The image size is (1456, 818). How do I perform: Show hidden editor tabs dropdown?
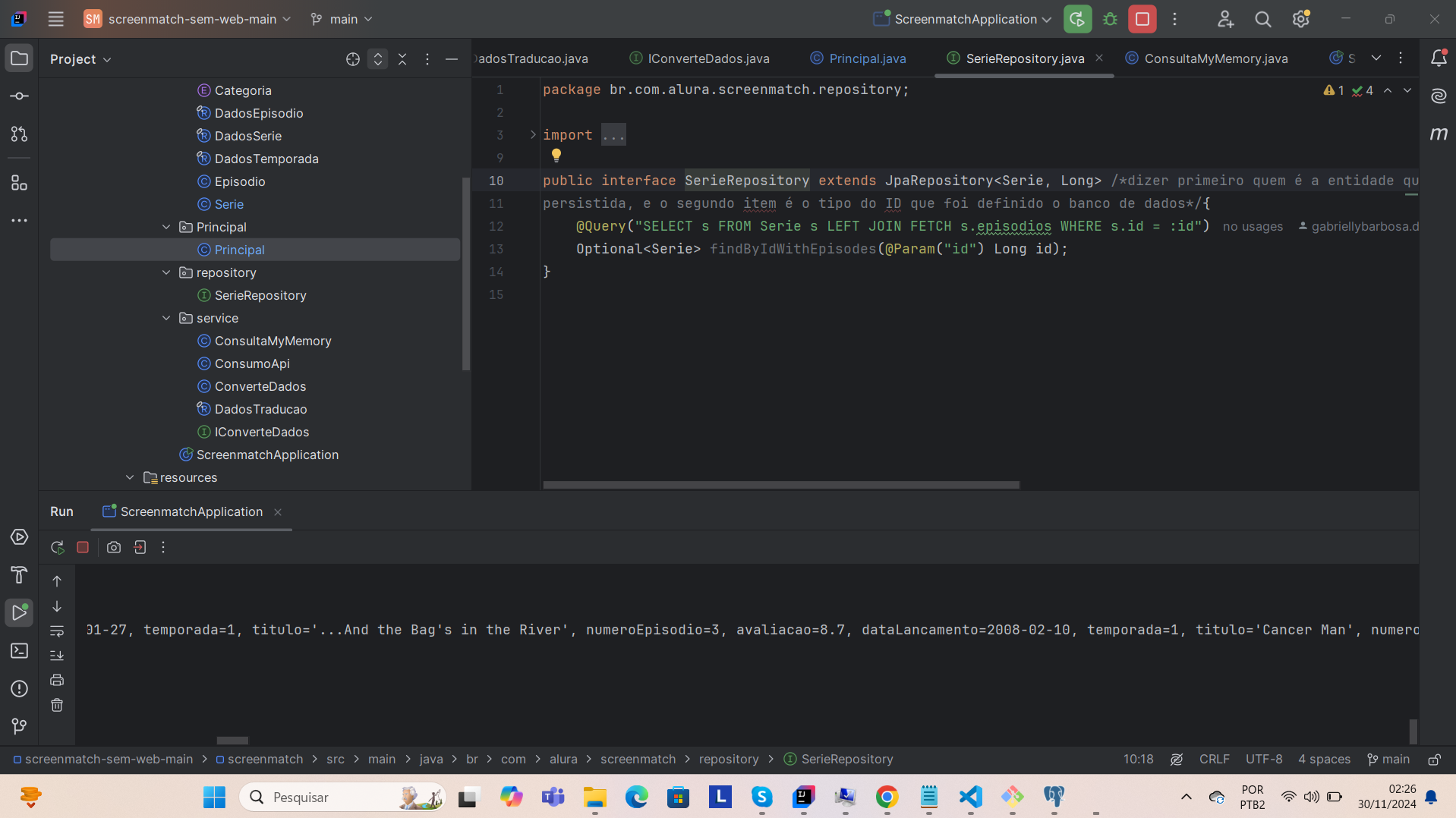click(1376, 58)
